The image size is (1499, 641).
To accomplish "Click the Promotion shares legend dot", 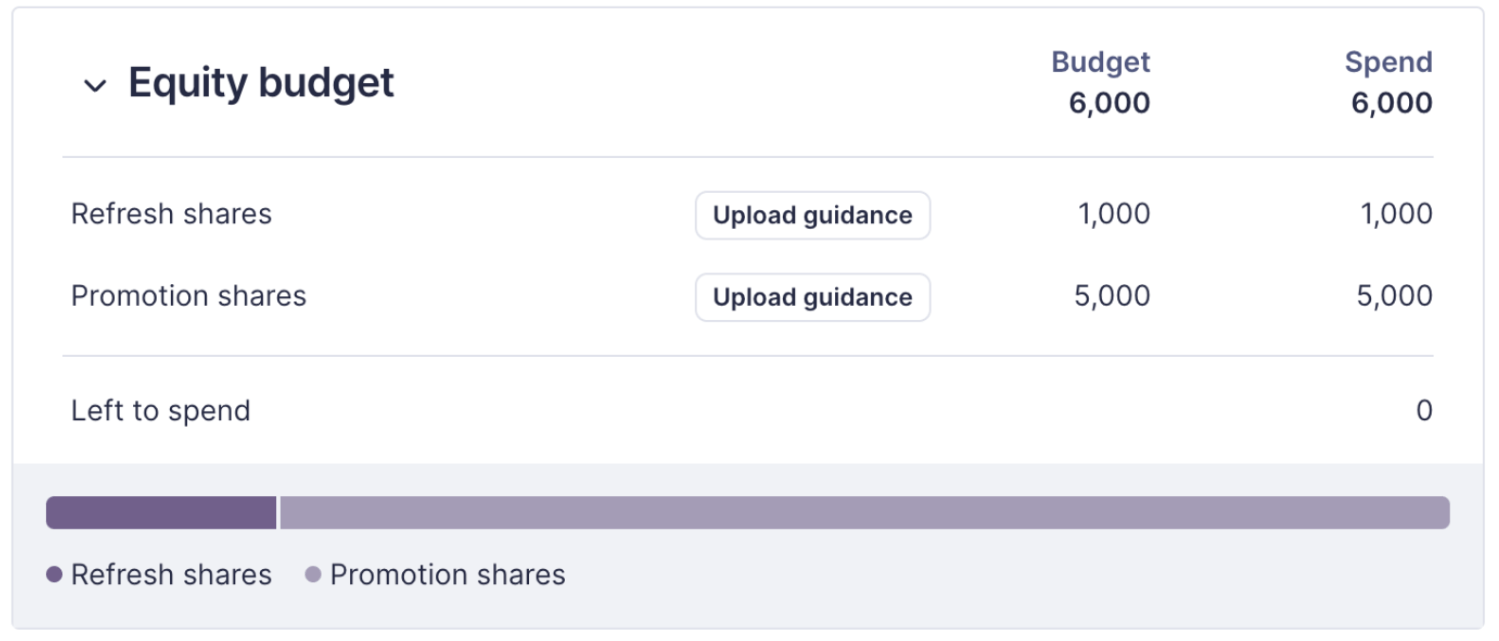I will 313,575.
